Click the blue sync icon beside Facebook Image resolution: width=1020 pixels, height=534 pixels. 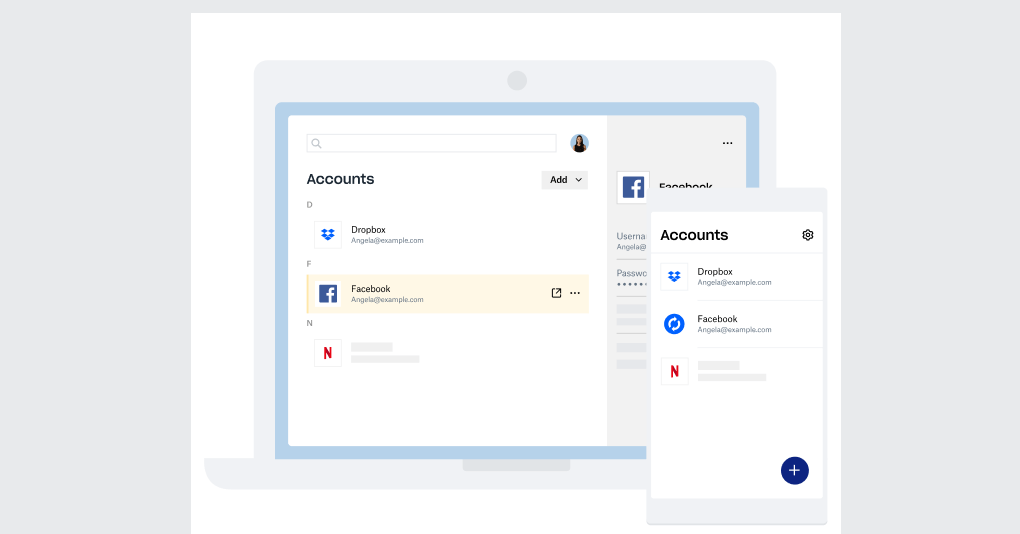674,324
